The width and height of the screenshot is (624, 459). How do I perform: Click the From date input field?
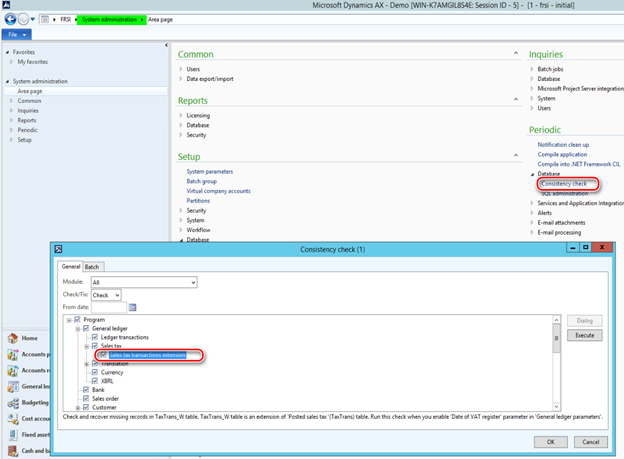(109, 307)
